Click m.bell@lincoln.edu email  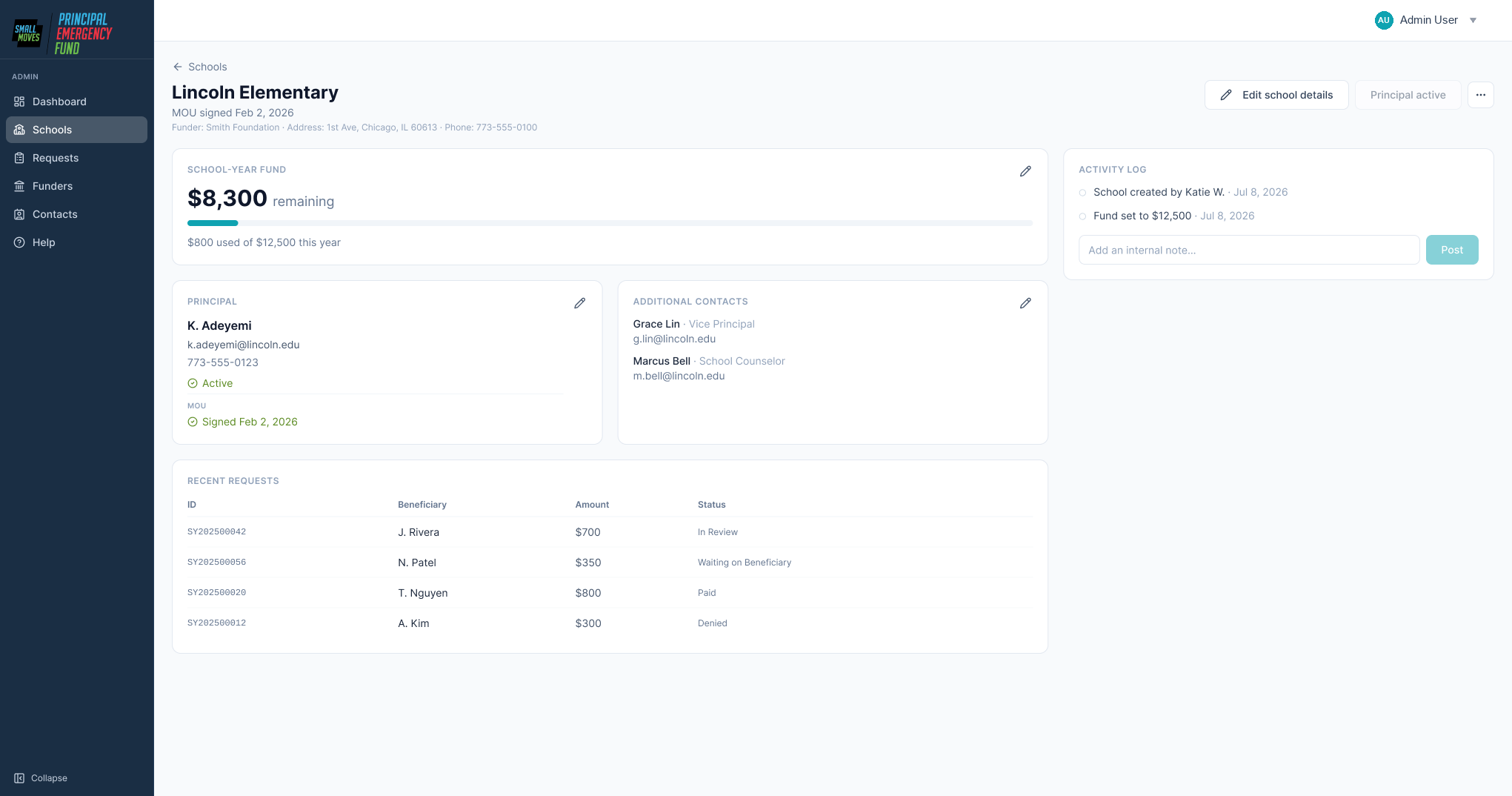coord(679,376)
